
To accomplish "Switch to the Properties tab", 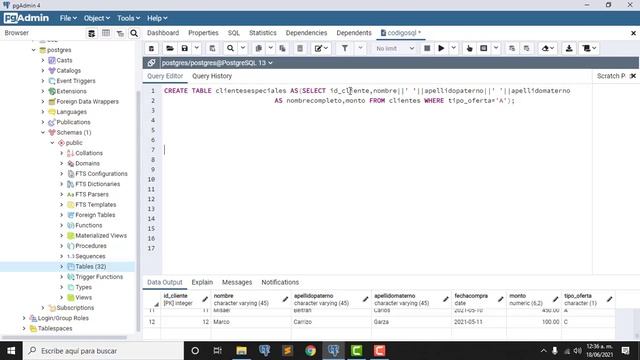I will tap(203, 33).
